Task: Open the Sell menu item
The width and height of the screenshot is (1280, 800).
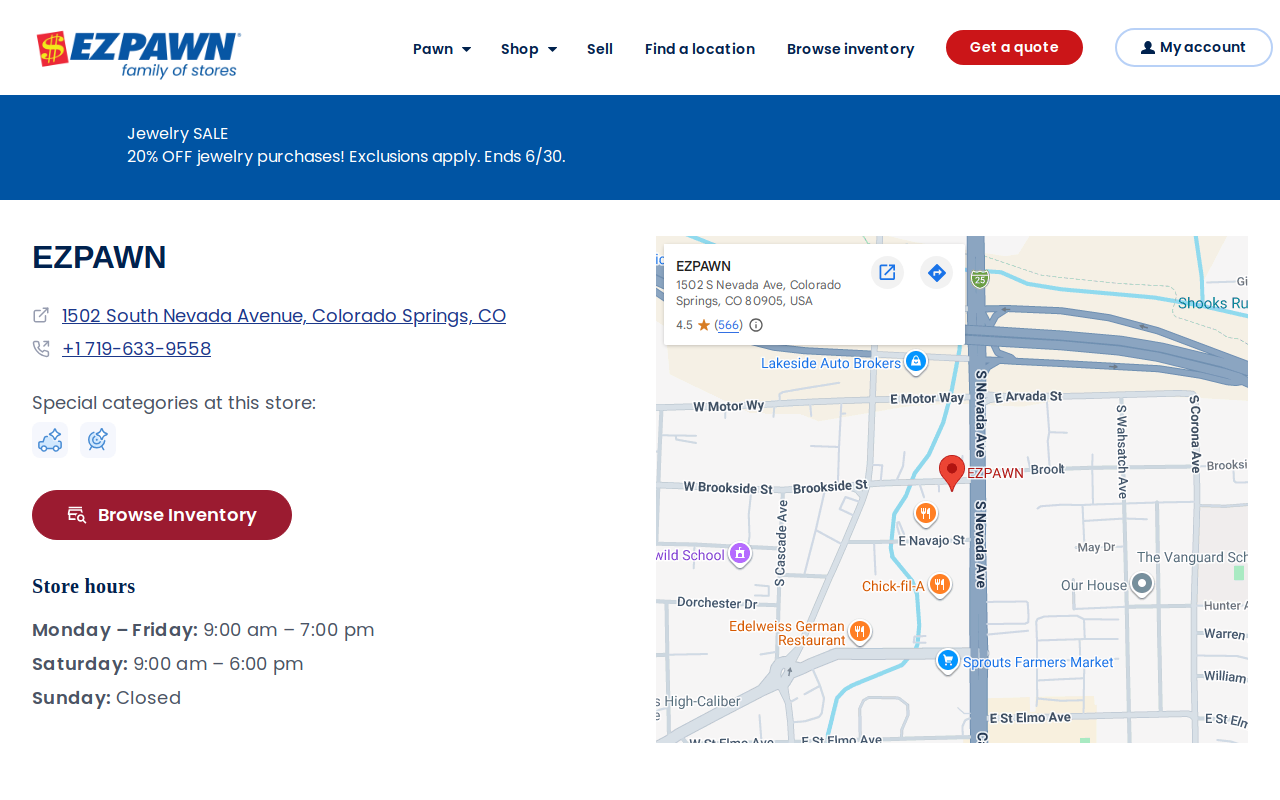Action: [600, 48]
